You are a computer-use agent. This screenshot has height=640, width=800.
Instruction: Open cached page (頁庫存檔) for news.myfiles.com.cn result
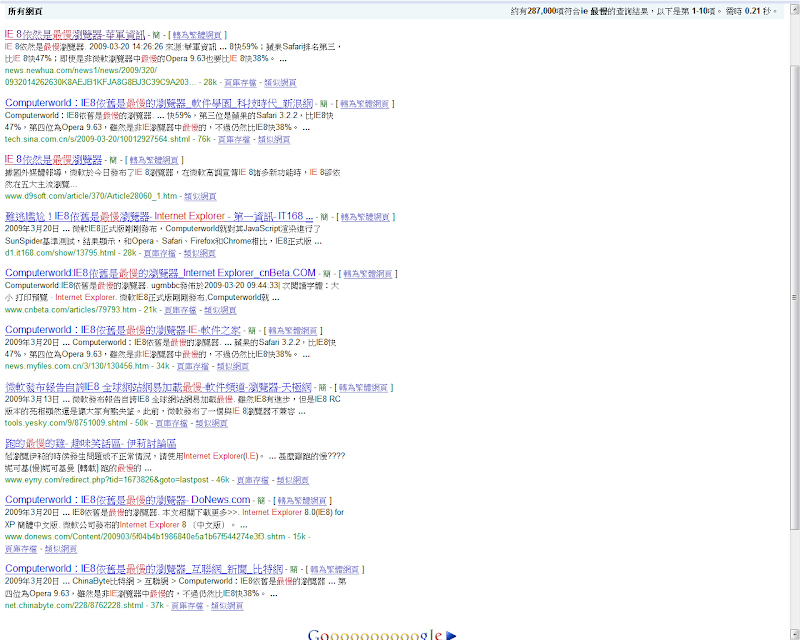coord(193,366)
